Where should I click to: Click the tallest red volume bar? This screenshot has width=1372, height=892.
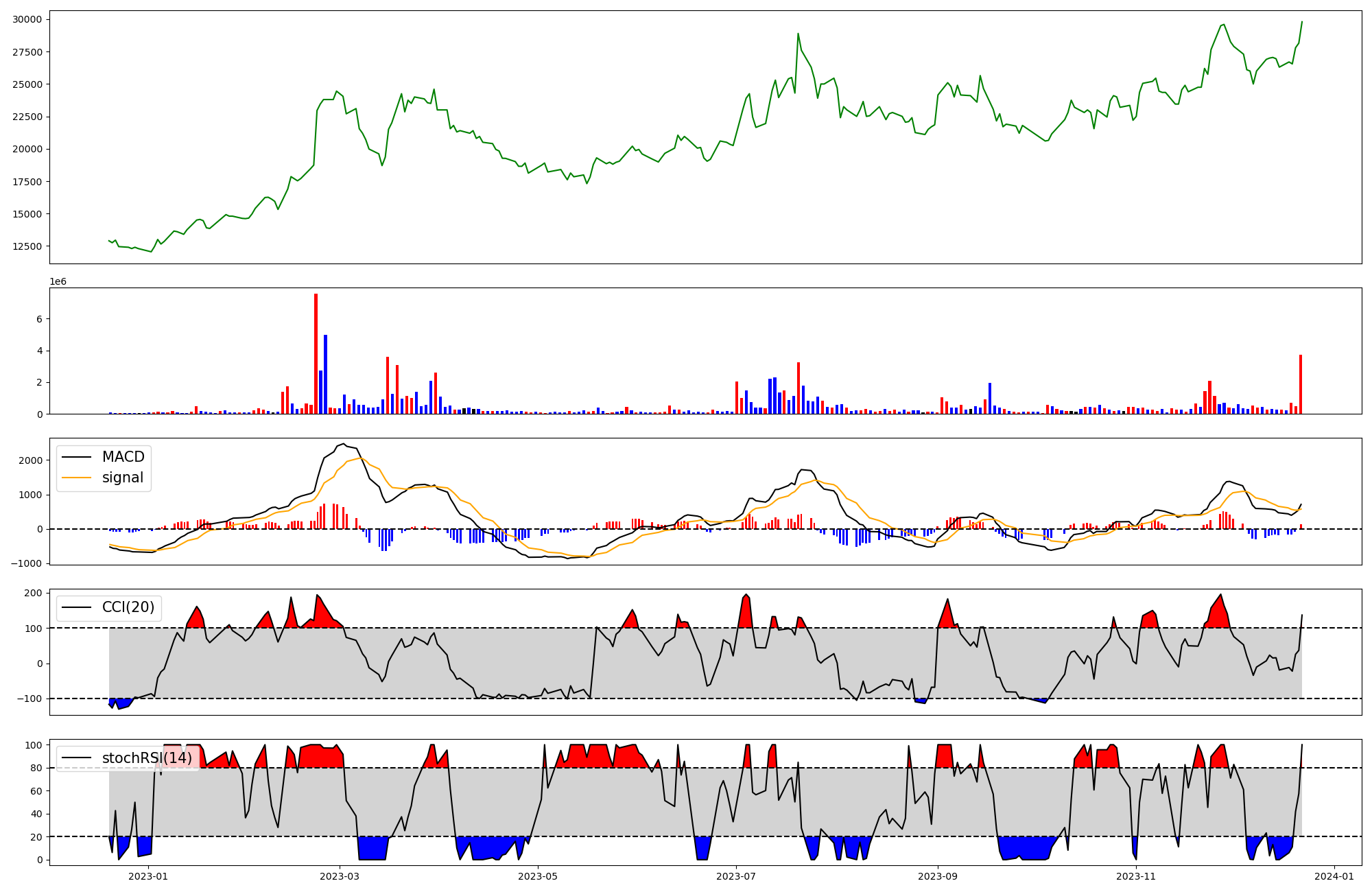[316, 353]
